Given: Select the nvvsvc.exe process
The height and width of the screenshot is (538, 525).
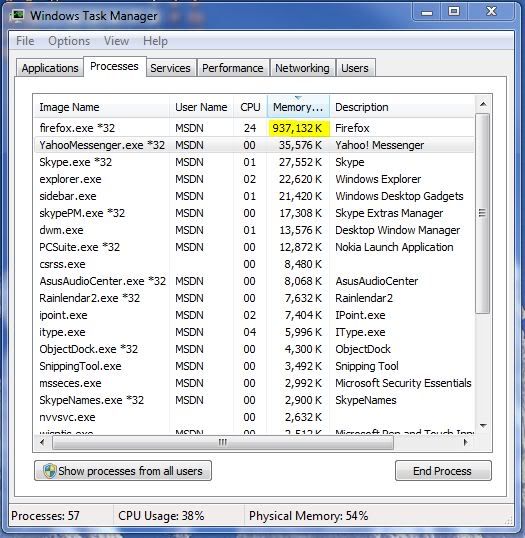Looking at the screenshot, I should (254, 417).
